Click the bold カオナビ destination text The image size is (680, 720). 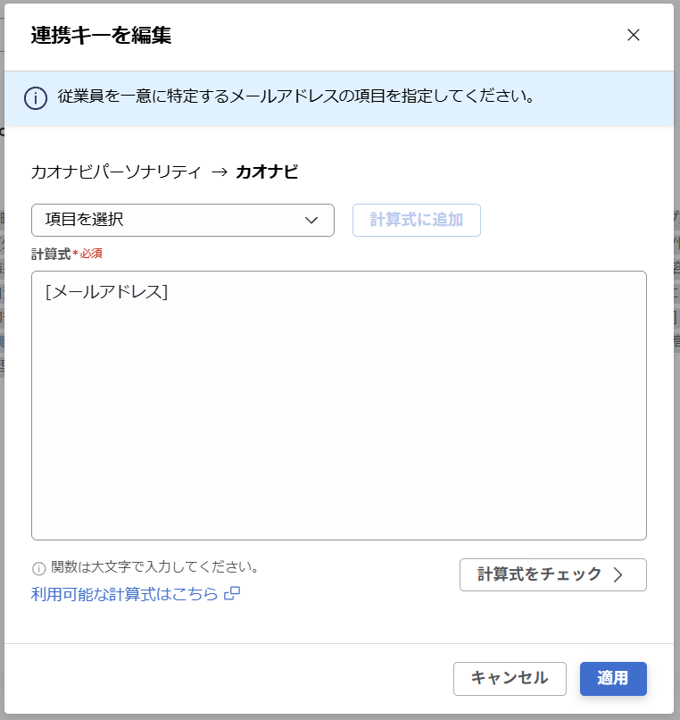pyautogui.click(x=267, y=172)
